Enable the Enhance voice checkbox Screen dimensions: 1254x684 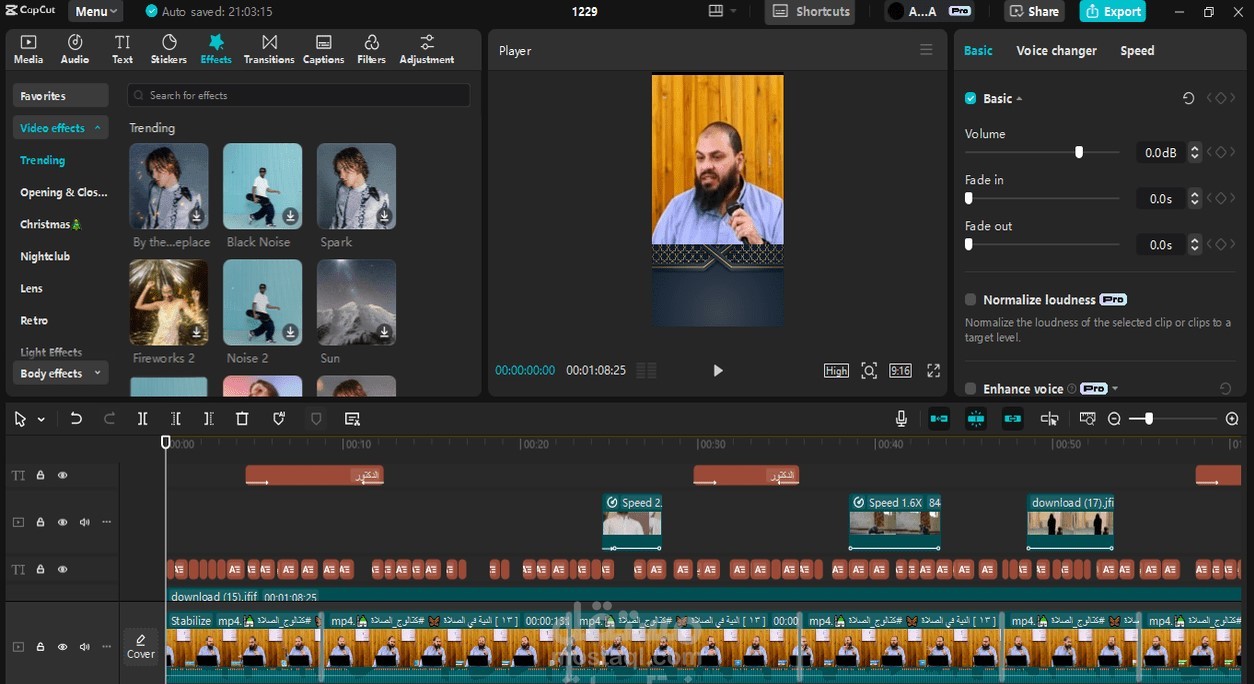[x=970, y=388]
